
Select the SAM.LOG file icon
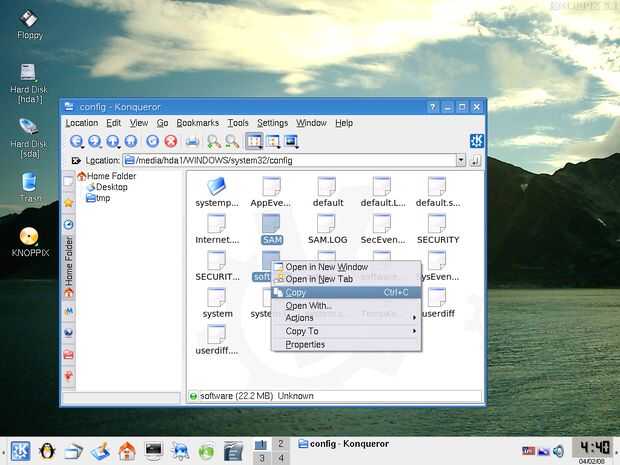pyautogui.click(x=327, y=221)
